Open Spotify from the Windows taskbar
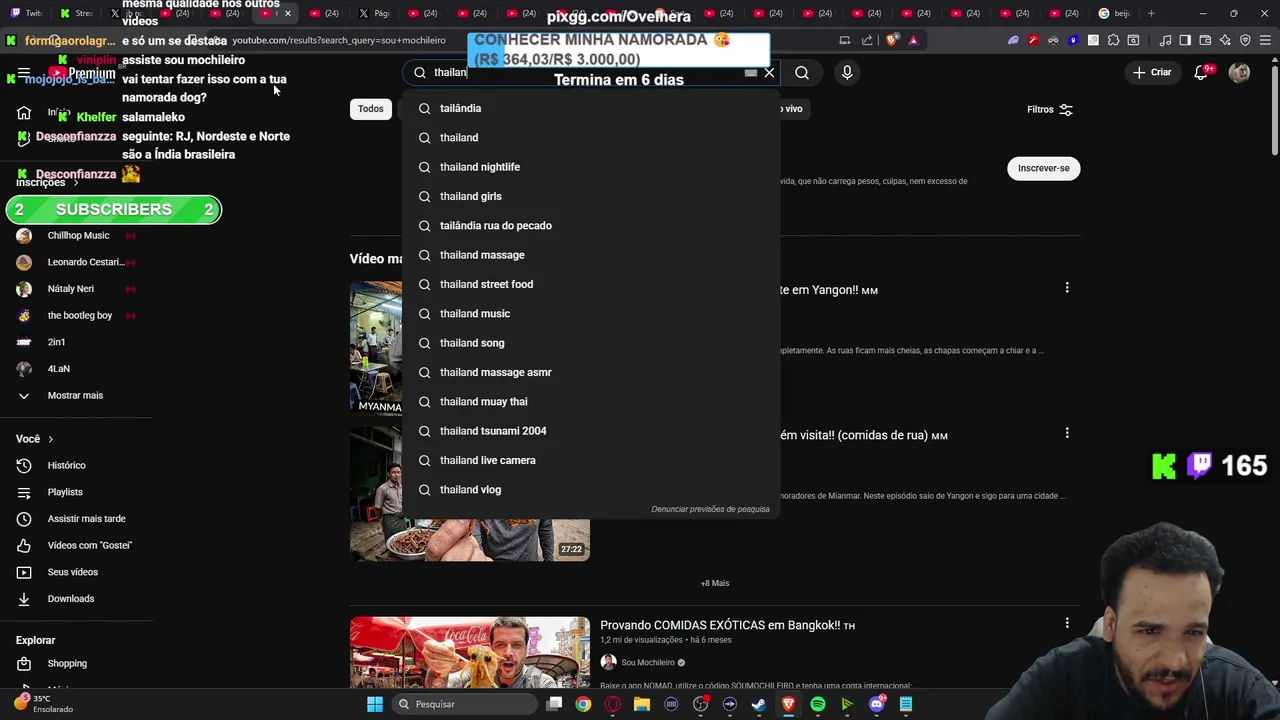 coord(818,704)
